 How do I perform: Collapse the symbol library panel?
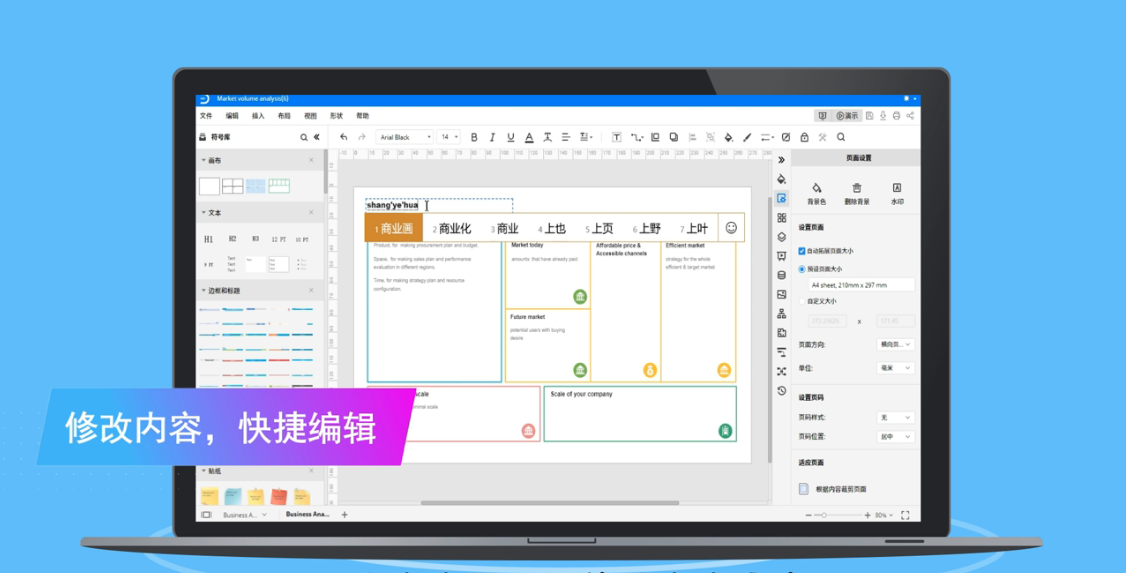317,137
